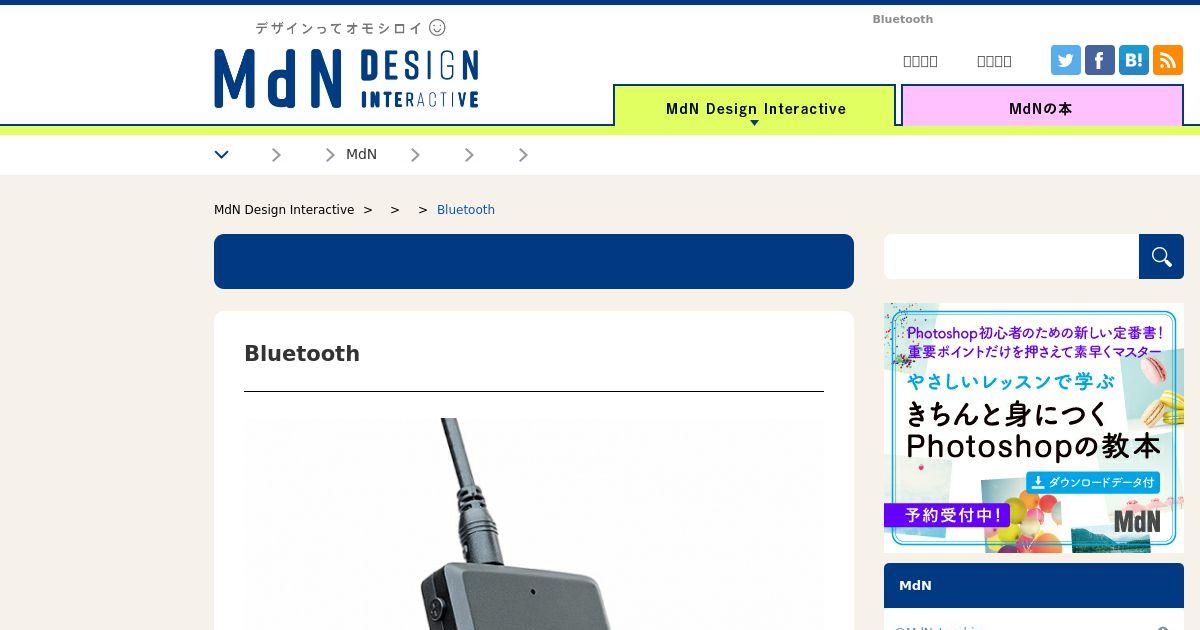Click the Bluetooth article heading

(302, 354)
